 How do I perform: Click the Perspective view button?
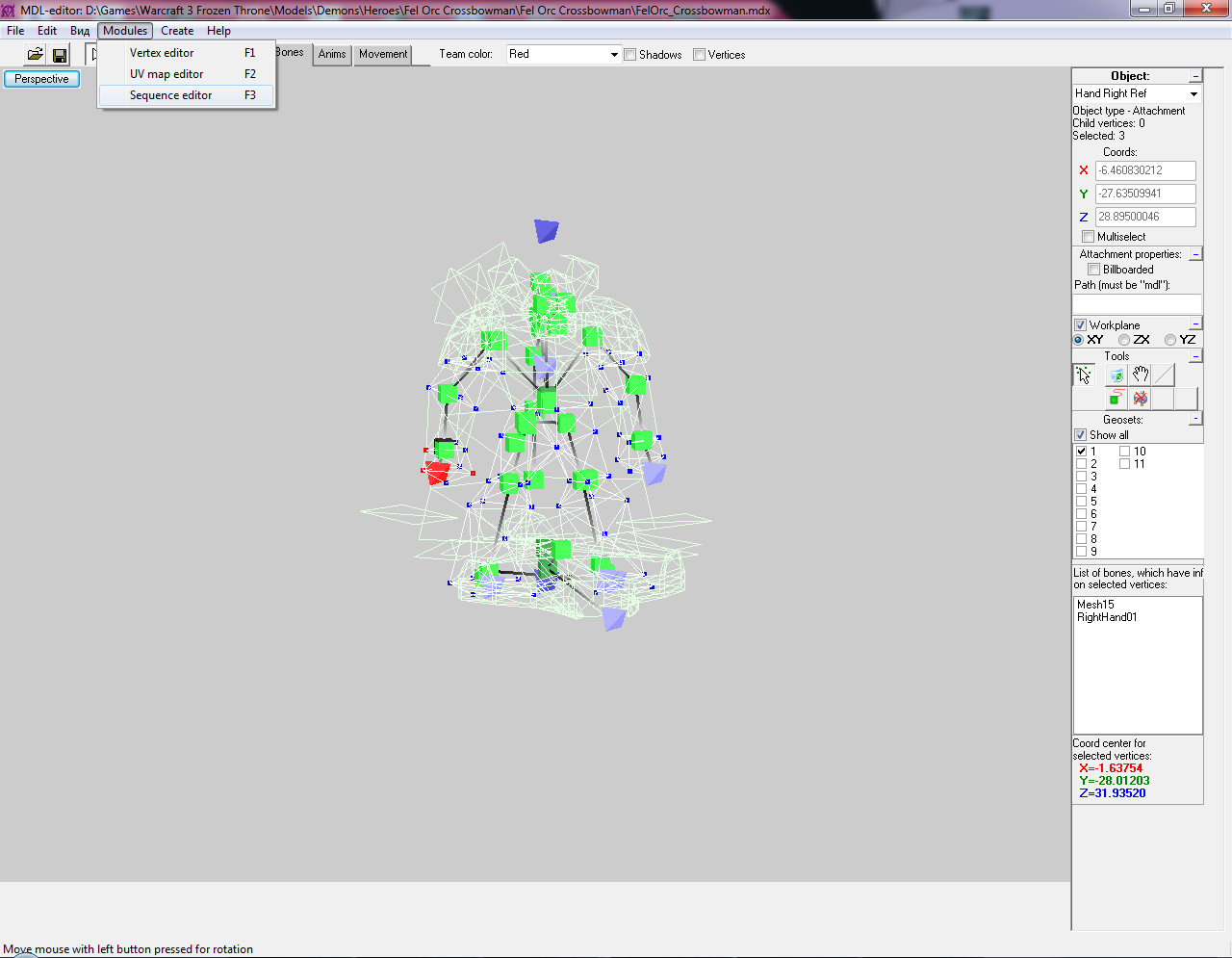pyautogui.click(x=41, y=79)
